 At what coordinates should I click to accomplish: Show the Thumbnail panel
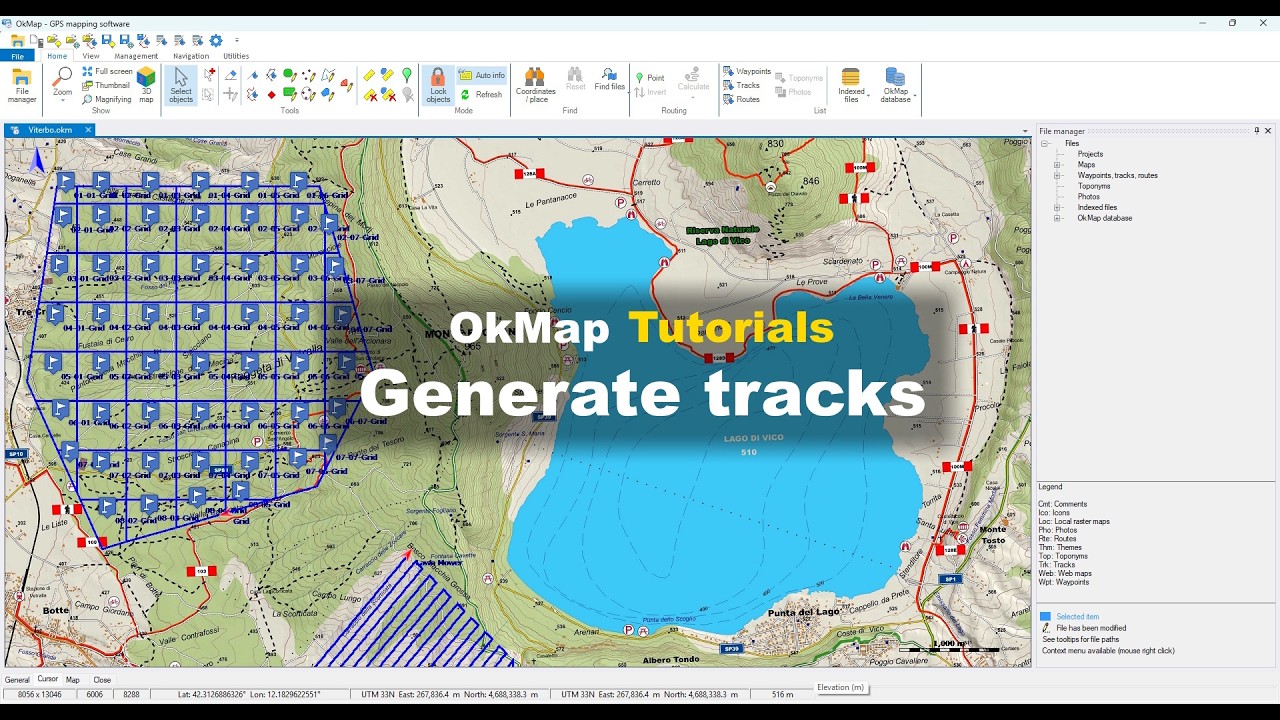point(106,86)
